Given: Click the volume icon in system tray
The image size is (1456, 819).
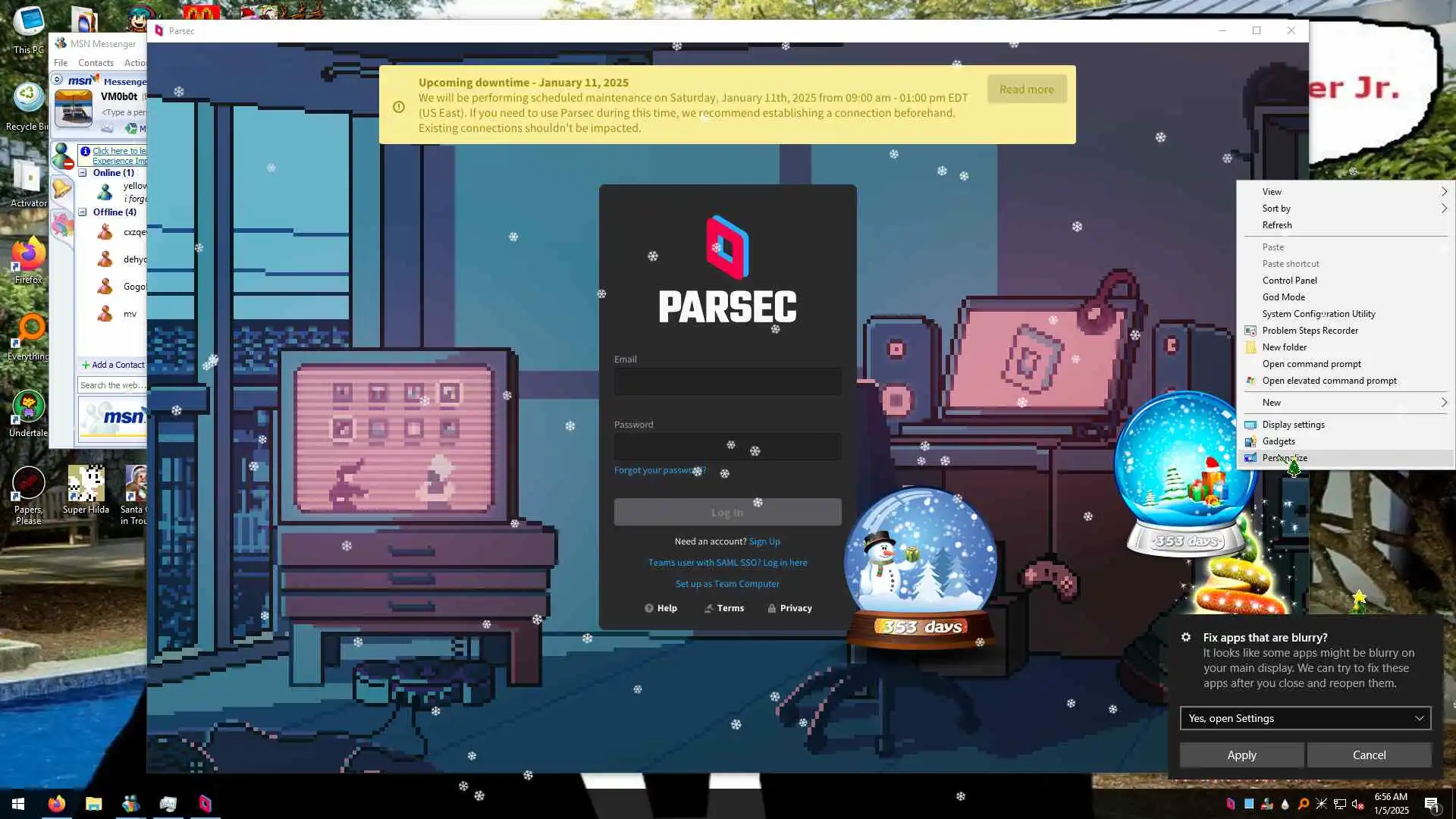Looking at the screenshot, I should coord(1357,804).
